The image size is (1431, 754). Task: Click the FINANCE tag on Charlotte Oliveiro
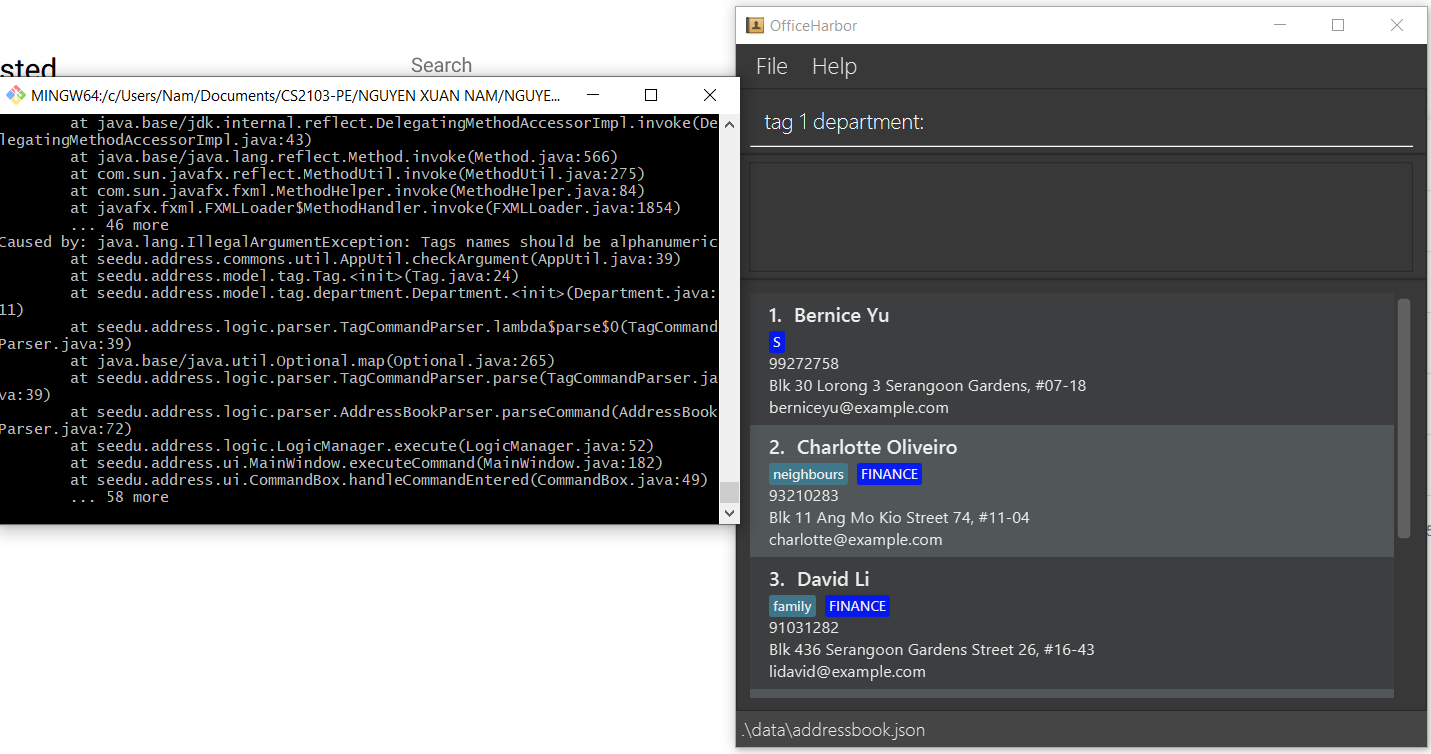(889, 474)
